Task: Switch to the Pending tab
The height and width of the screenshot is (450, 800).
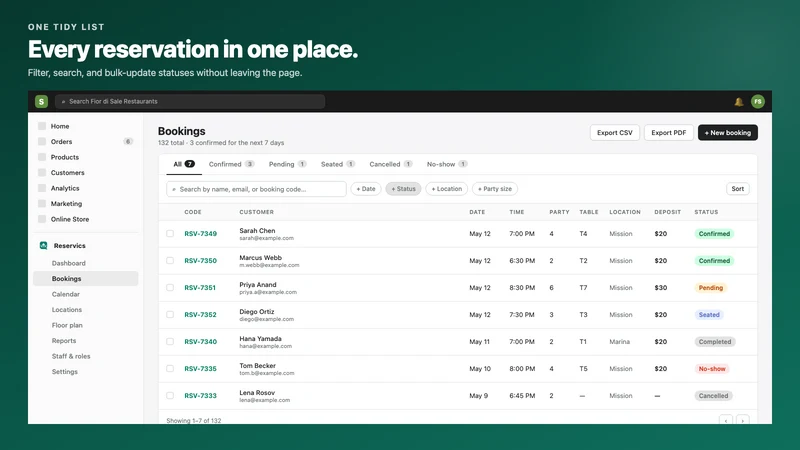Action: [287, 164]
